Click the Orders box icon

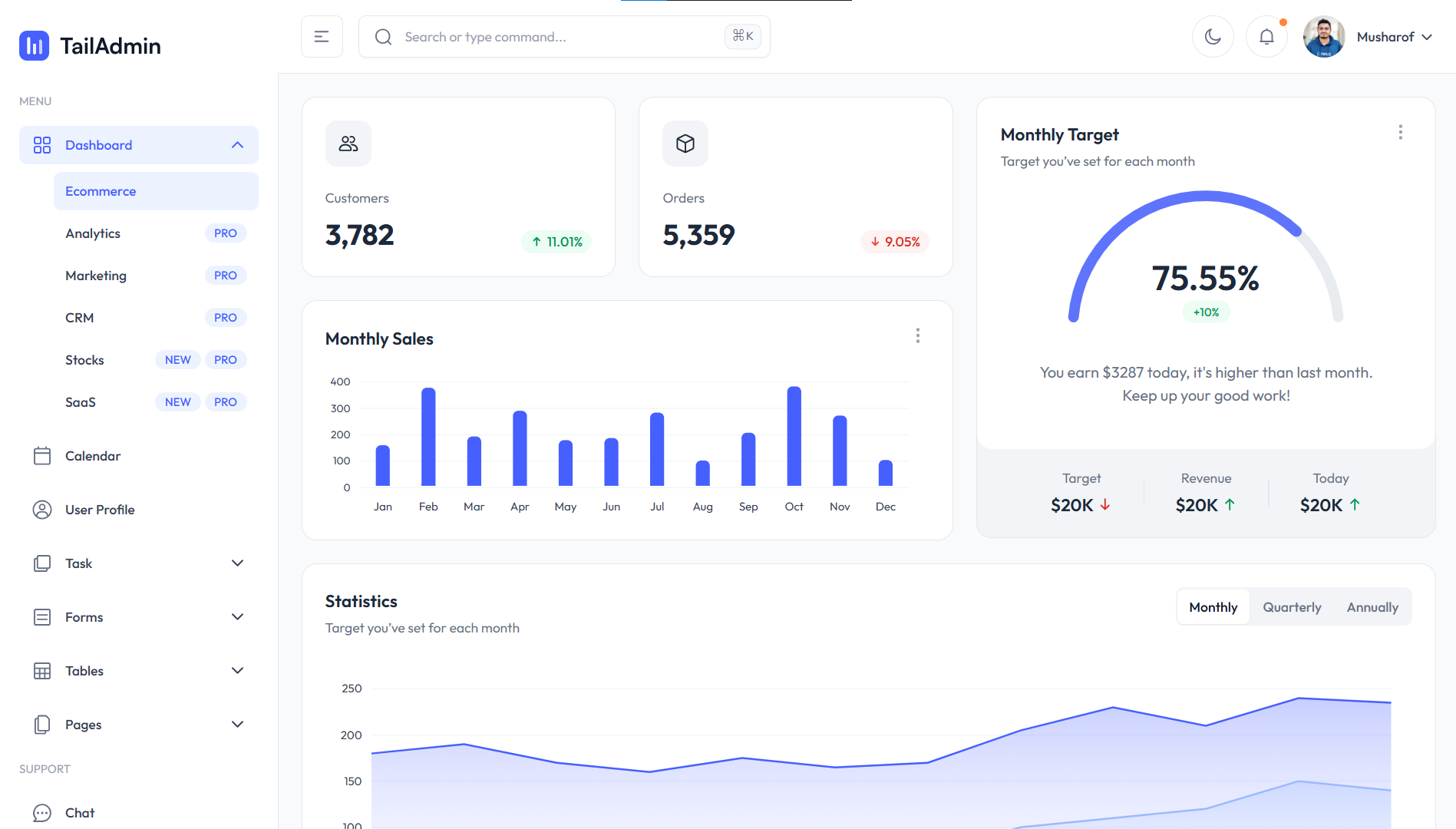pos(685,144)
